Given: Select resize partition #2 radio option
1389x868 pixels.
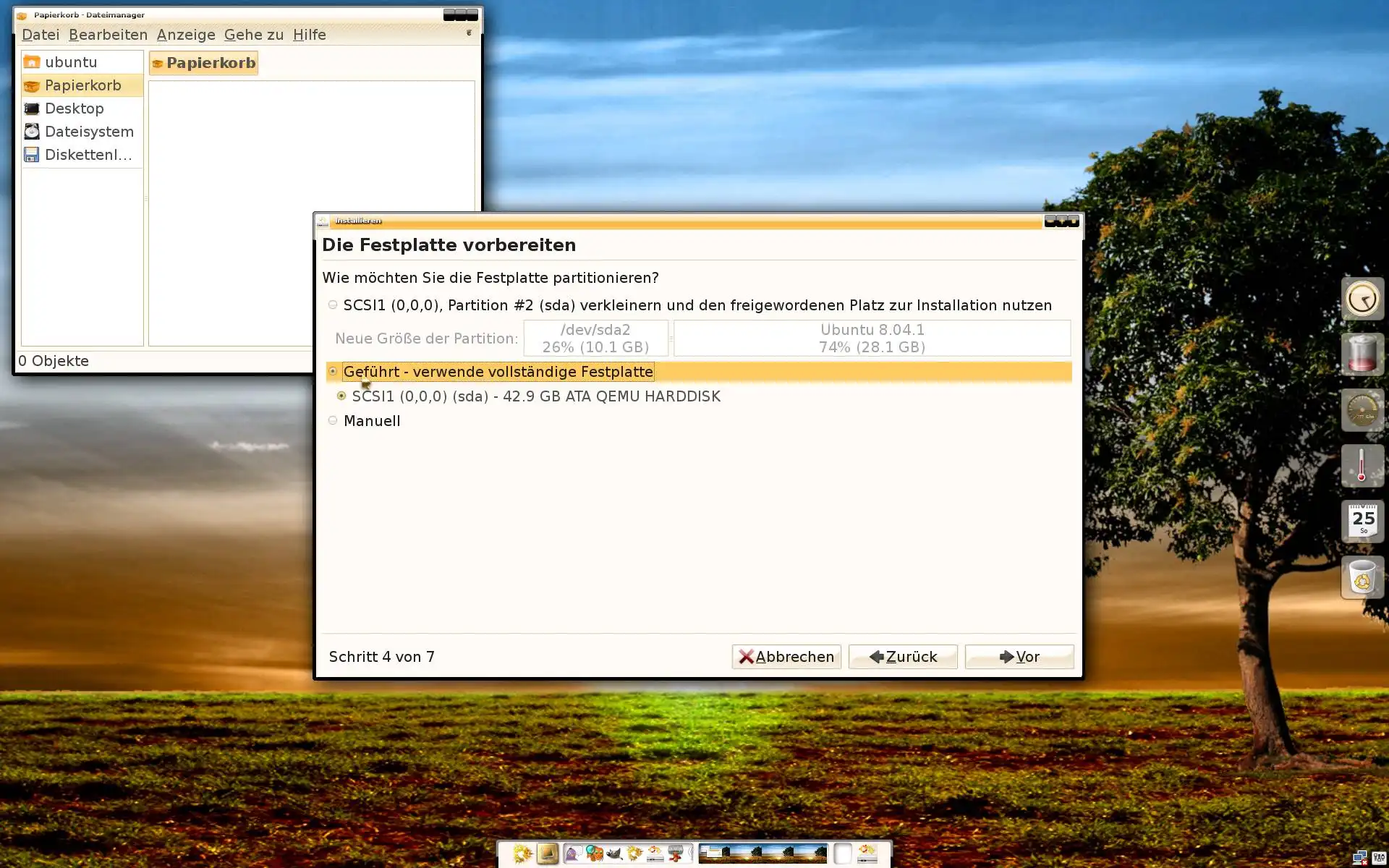Looking at the screenshot, I should 333,305.
